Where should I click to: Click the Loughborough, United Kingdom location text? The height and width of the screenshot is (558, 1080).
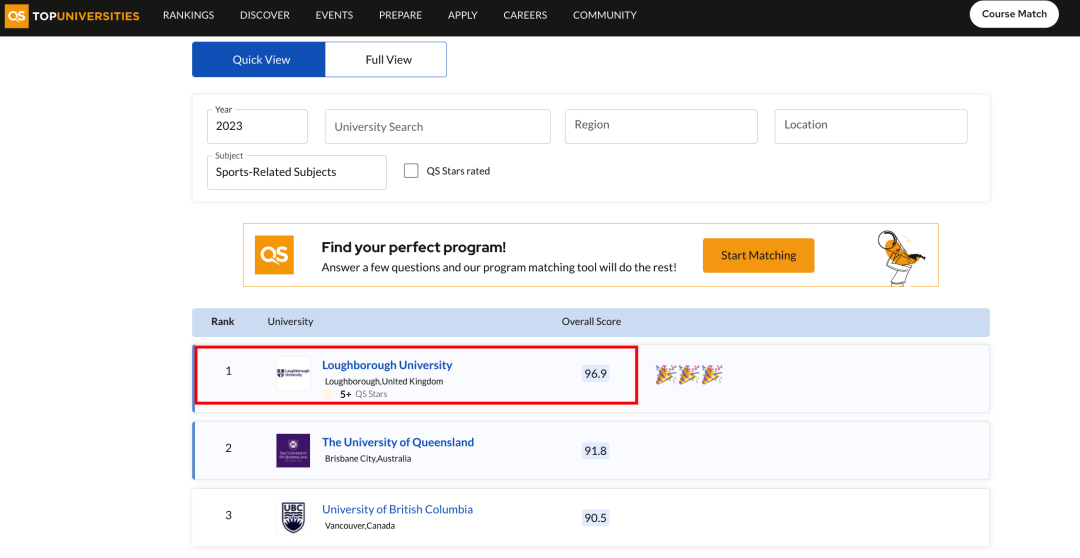click(x=384, y=382)
